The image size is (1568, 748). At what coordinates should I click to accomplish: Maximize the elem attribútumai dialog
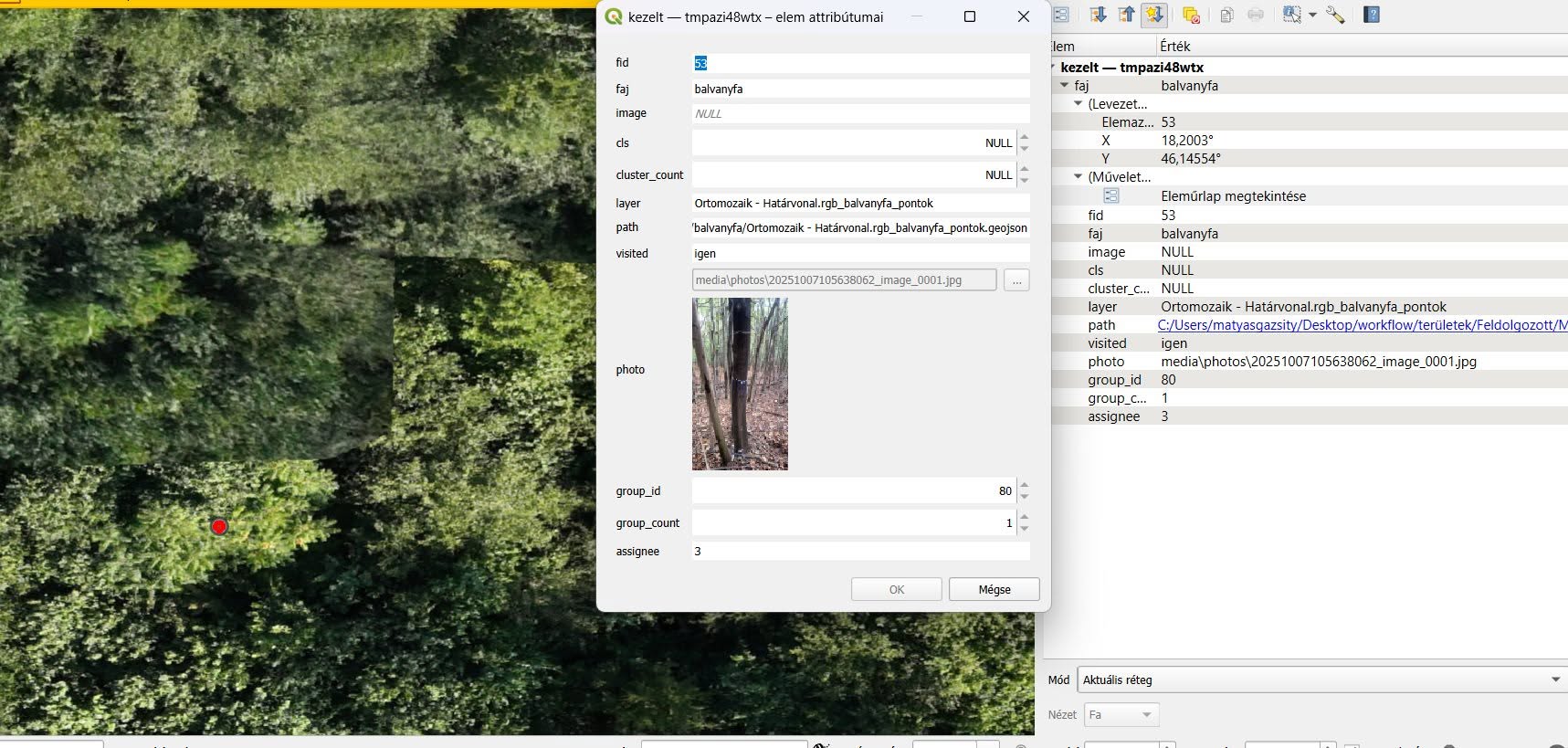[x=970, y=16]
